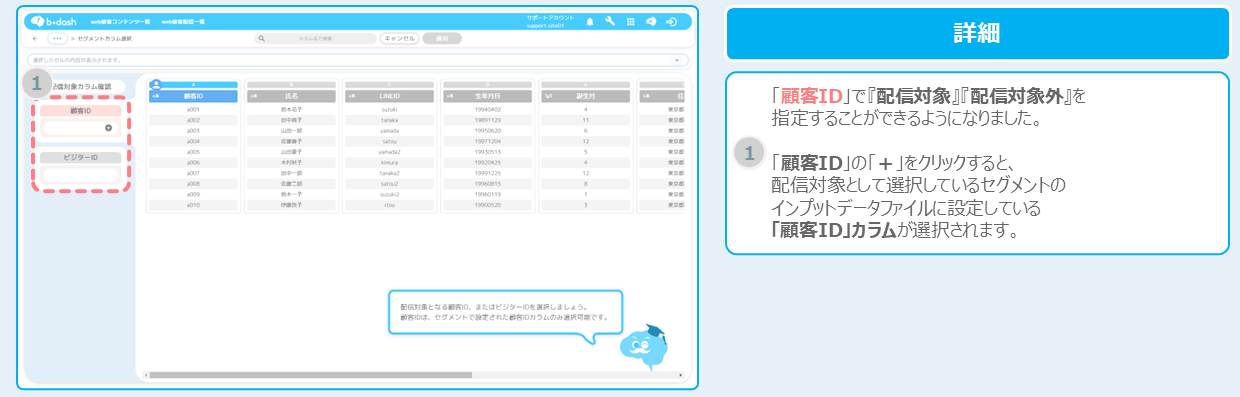The width and height of the screenshot is (1240, 397).
Task: Open the apps grid icon
Action: coord(630,21)
